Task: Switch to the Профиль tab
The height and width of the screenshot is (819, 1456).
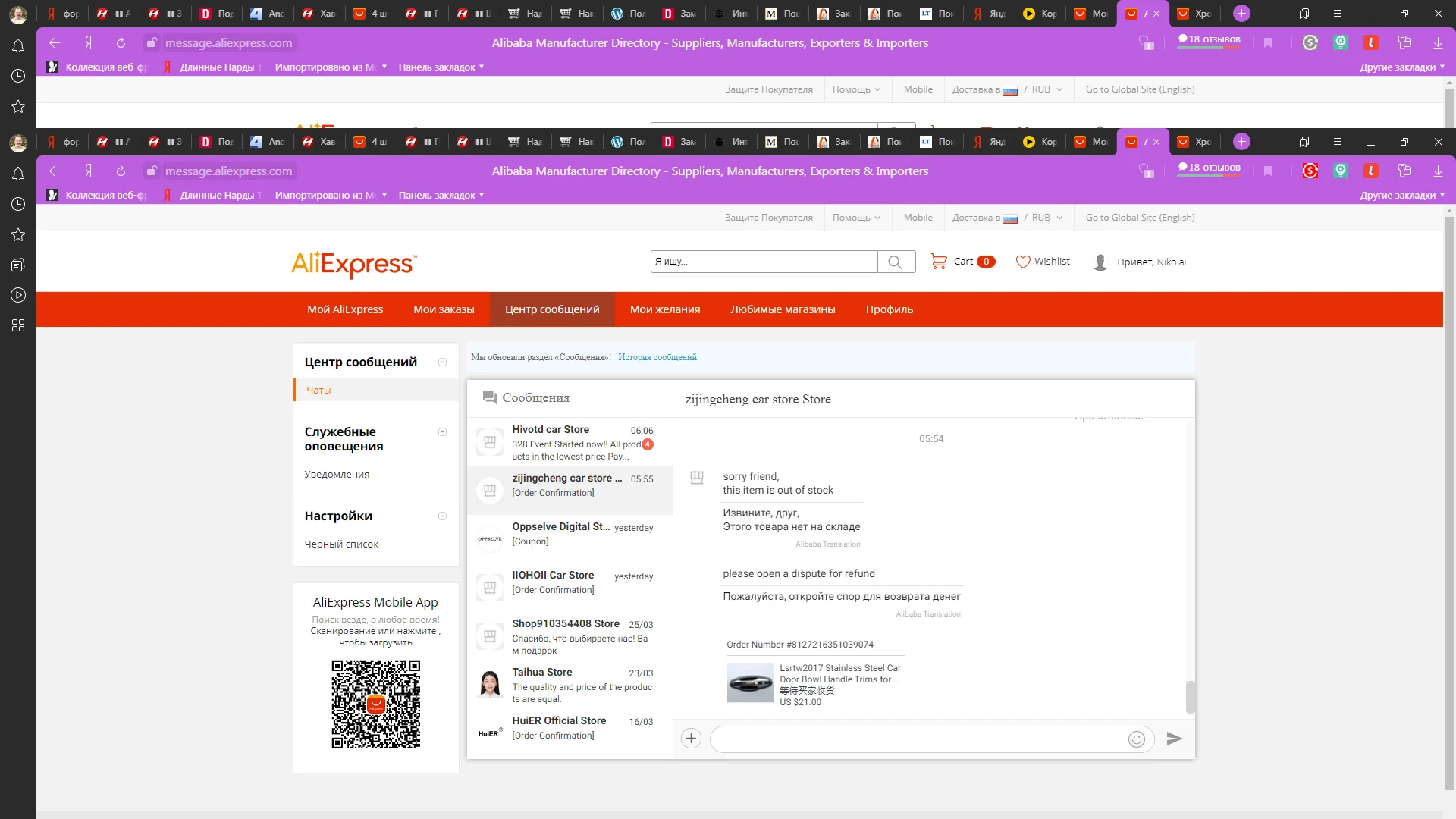Action: pyautogui.click(x=889, y=309)
